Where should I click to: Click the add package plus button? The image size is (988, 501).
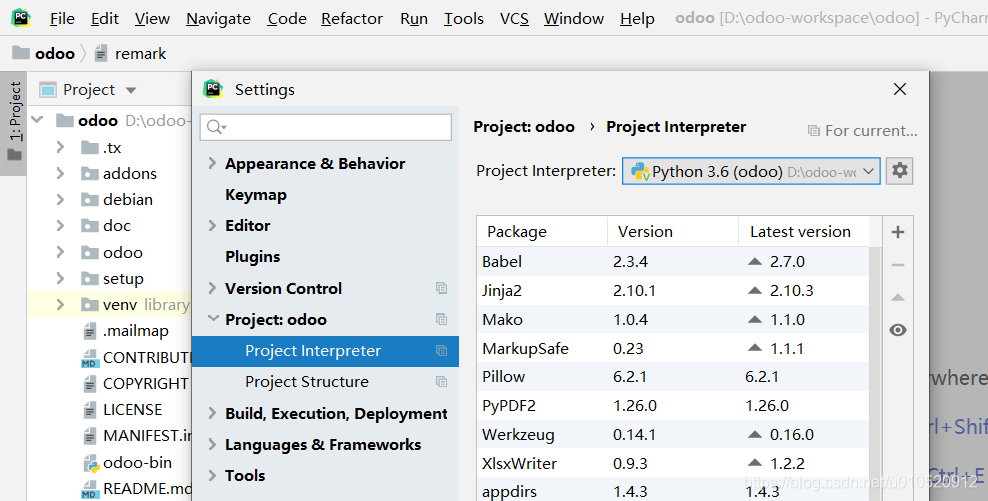click(898, 232)
